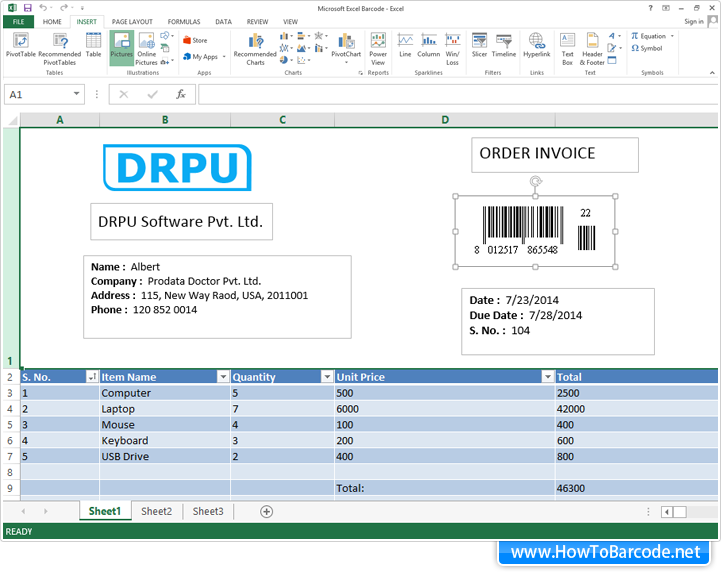Screen dimensions: 721x572
Task: Open the Quantity column filter
Action: (x=327, y=377)
